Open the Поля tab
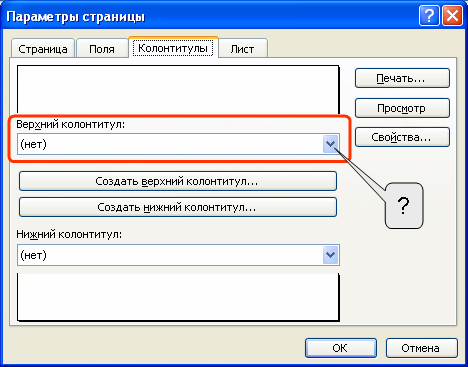The image size is (468, 367). point(102,49)
